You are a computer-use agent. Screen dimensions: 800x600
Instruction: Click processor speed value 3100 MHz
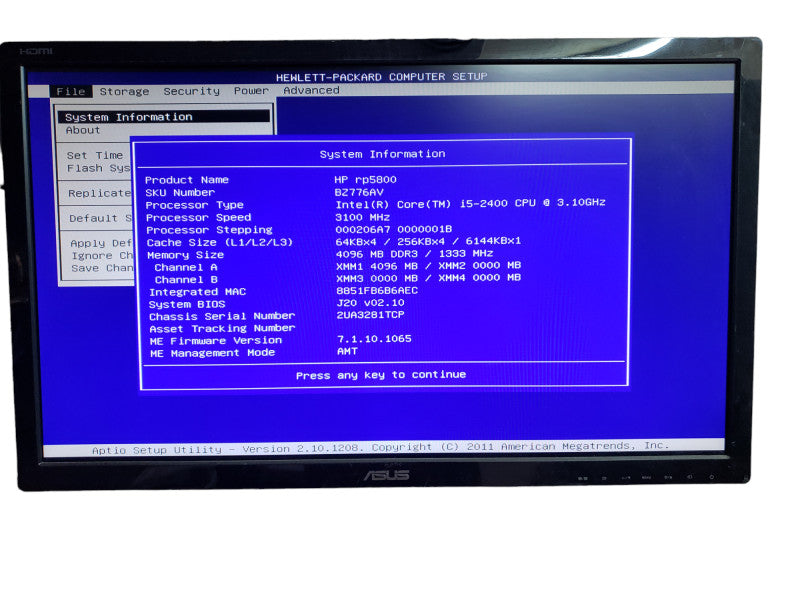point(362,217)
